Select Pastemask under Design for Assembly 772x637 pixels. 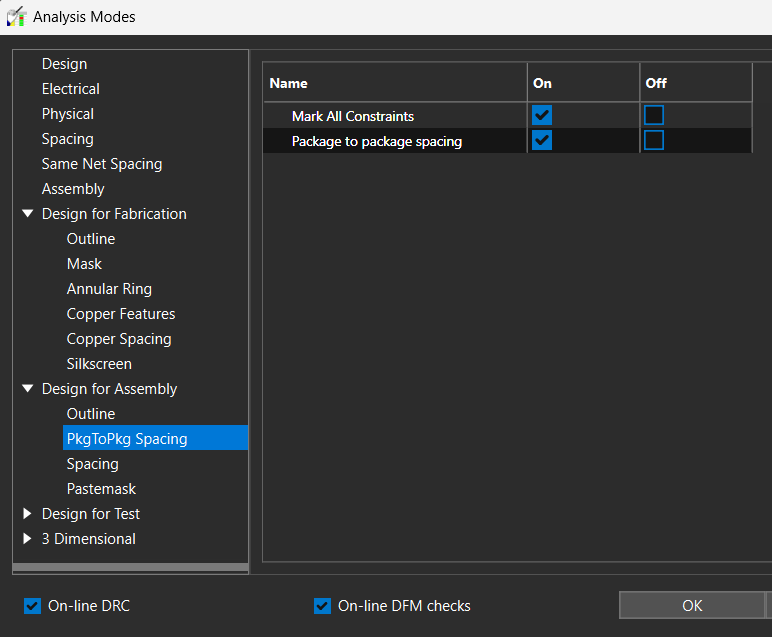click(x=101, y=489)
